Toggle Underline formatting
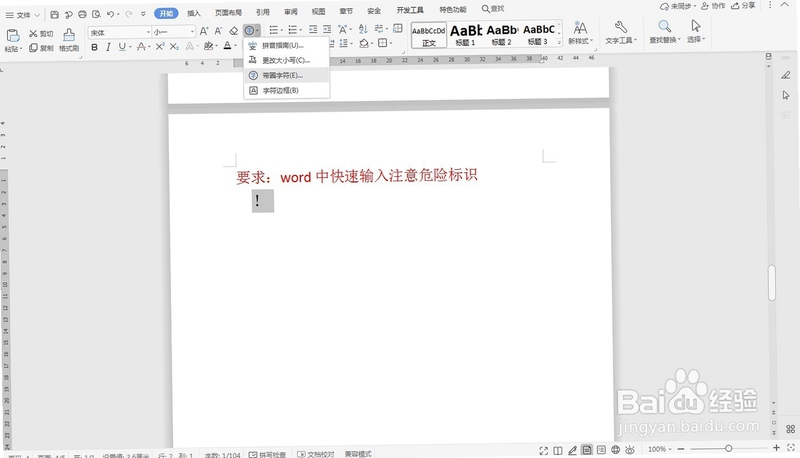The width and height of the screenshot is (800, 458). (122, 47)
